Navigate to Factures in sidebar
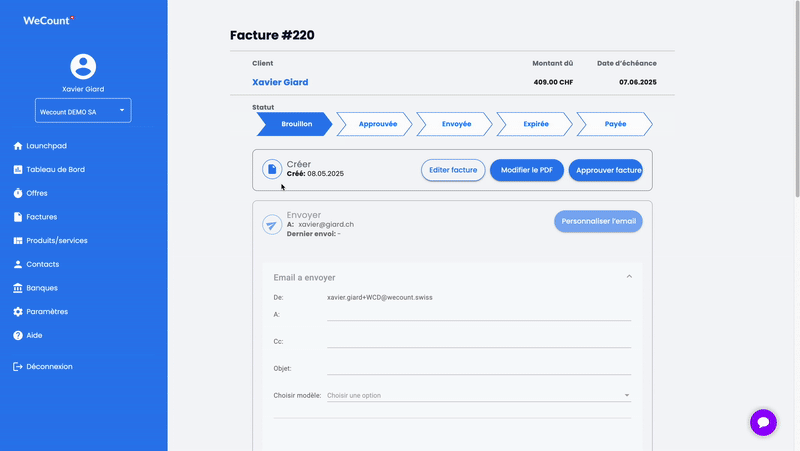This screenshot has height=451, width=800. click(x=42, y=217)
